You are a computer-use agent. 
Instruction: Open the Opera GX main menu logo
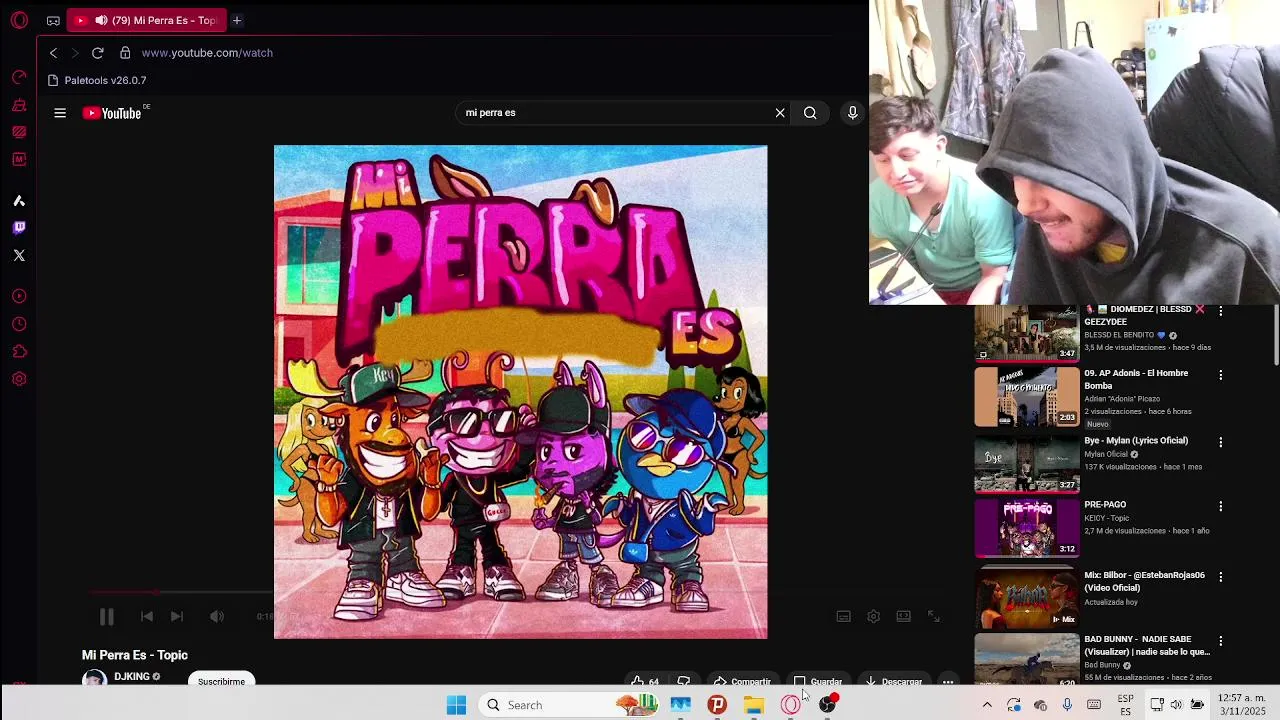pos(19,20)
